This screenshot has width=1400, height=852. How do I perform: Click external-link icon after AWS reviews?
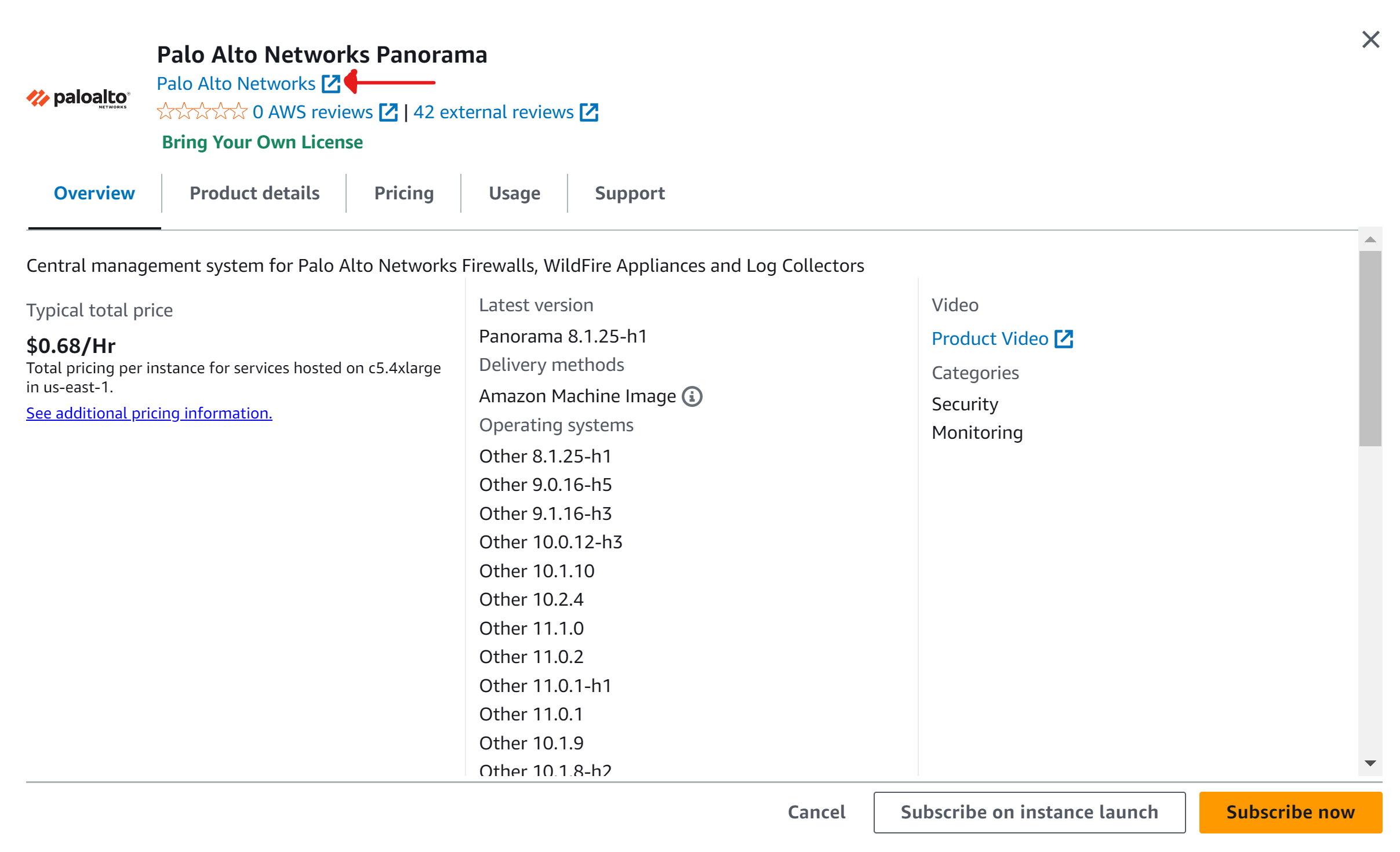pos(388,112)
